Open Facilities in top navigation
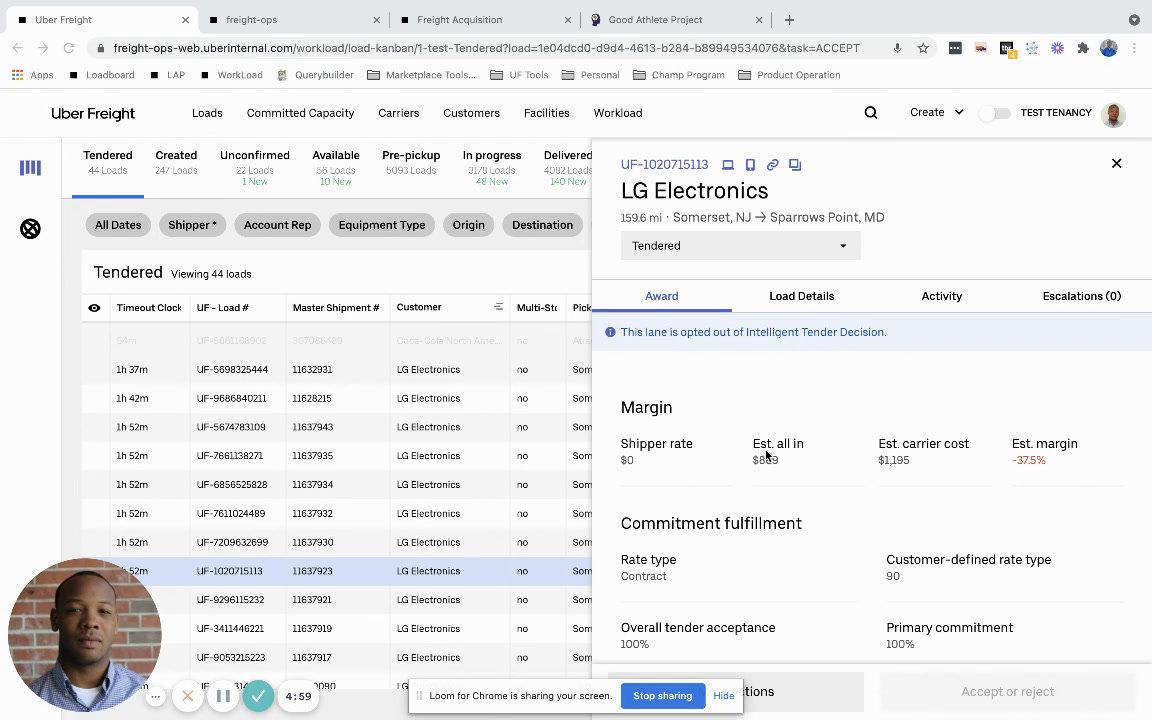The height and width of the screenshot is (720, 1152). [547, 113]
